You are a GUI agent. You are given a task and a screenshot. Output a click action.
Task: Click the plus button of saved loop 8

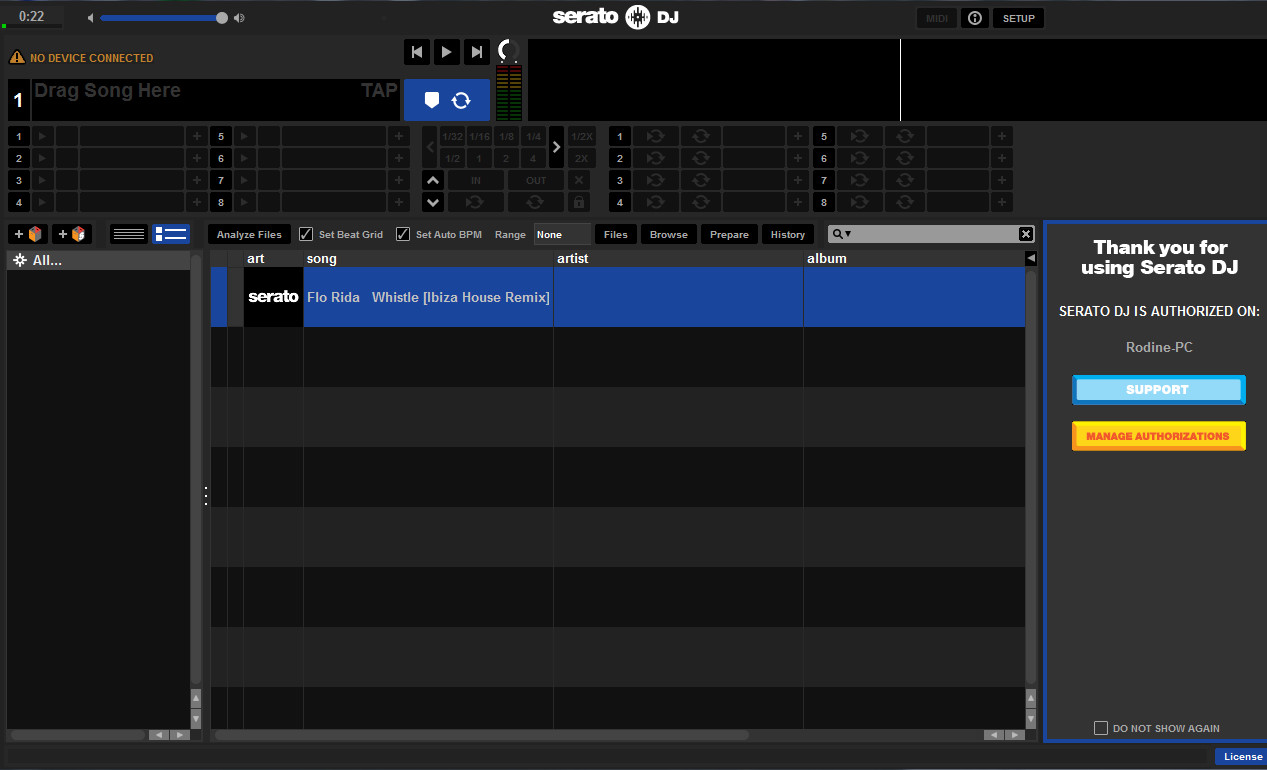pos(1002,202)
